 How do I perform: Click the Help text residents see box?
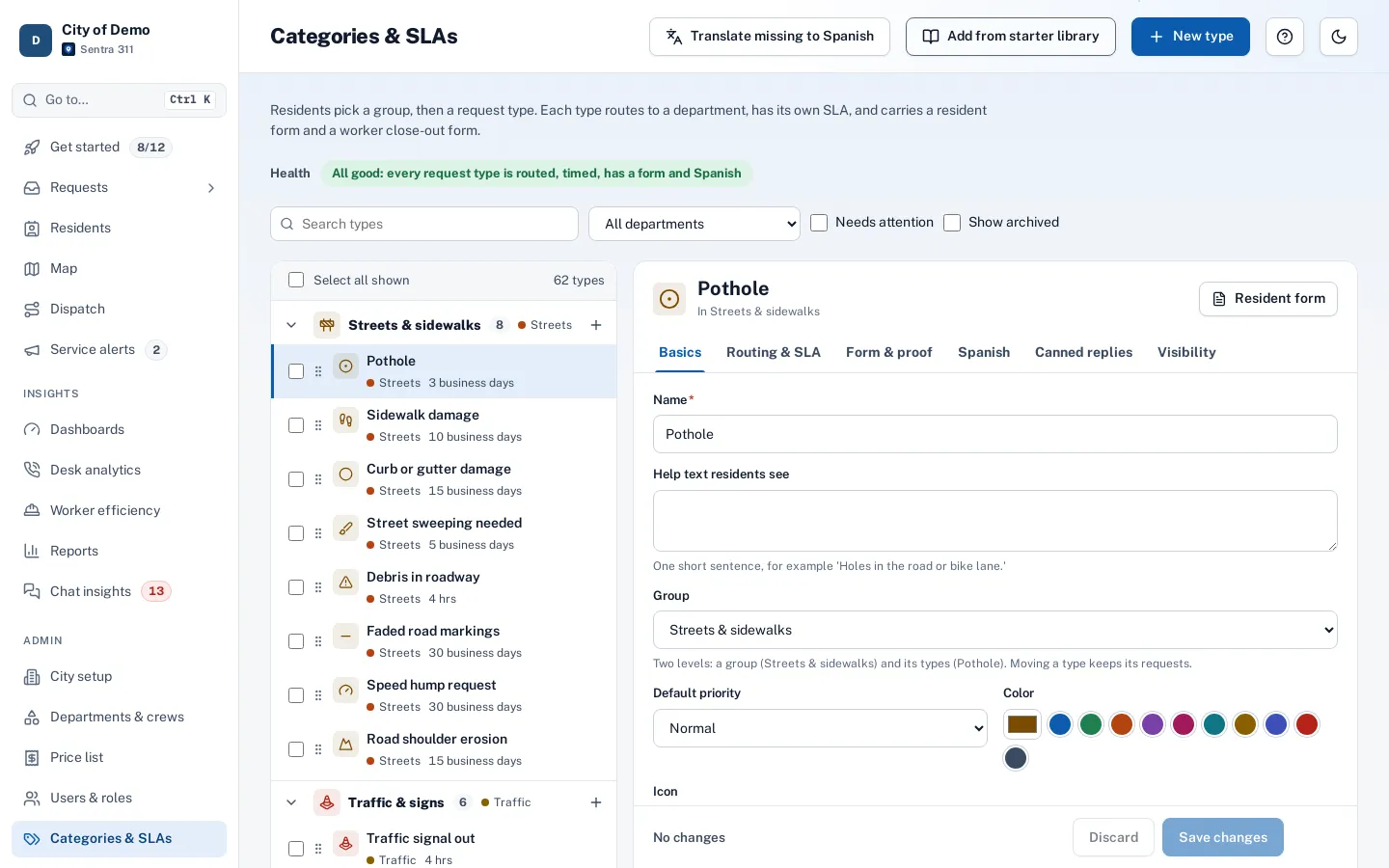(995, 521)
